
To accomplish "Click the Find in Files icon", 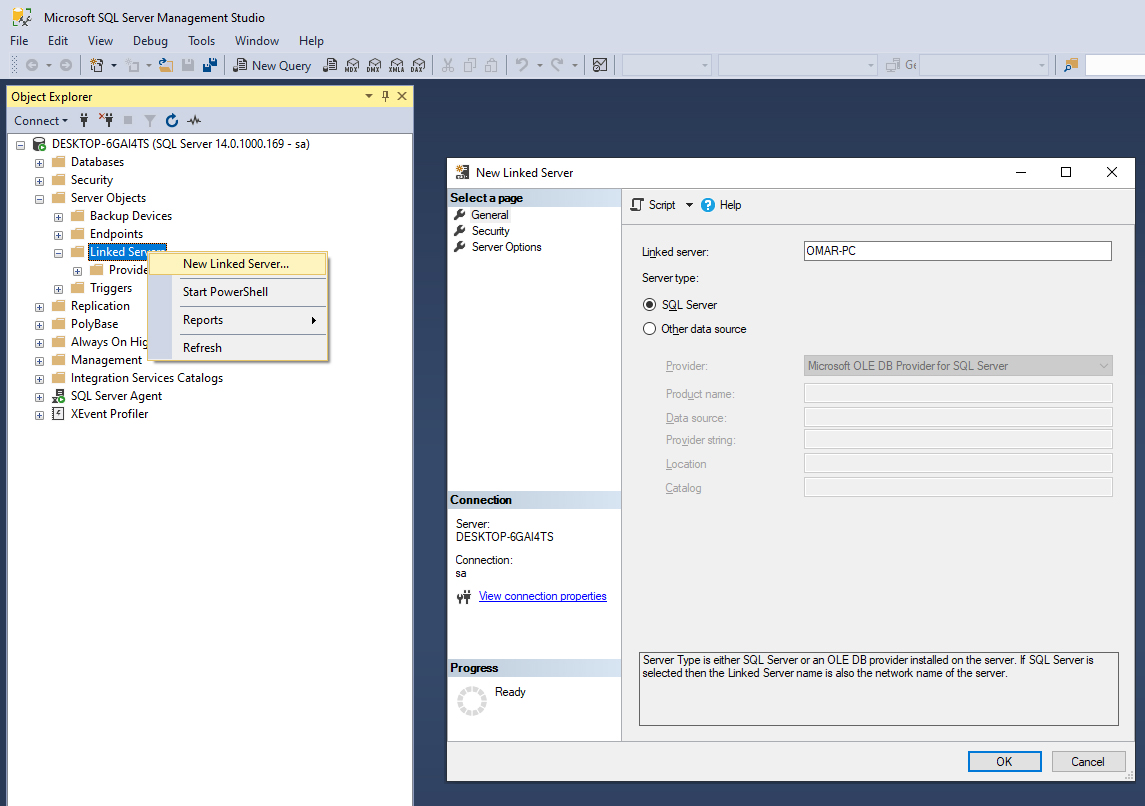I will [1071, 66].
